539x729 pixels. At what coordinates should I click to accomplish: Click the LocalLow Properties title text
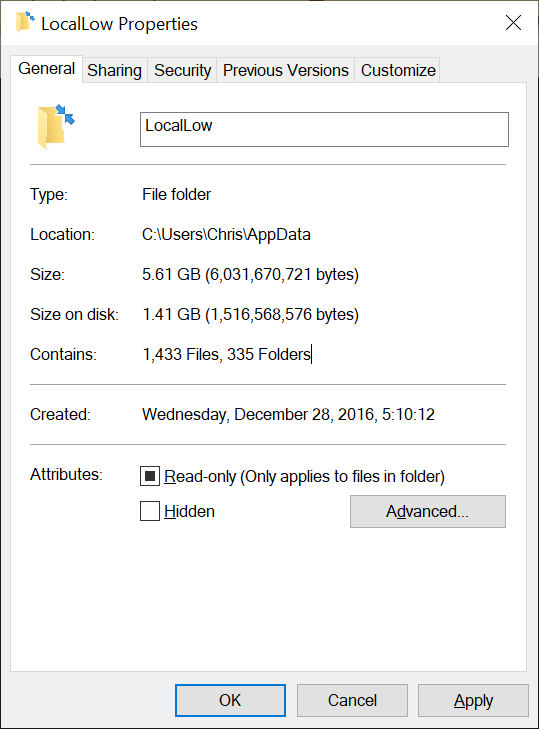point(120,24)
